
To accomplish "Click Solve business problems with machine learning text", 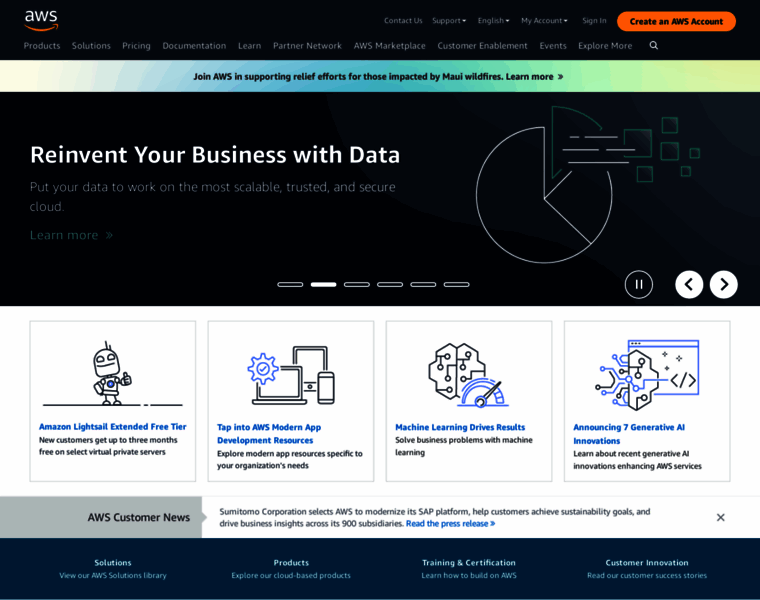I will 463,446.
